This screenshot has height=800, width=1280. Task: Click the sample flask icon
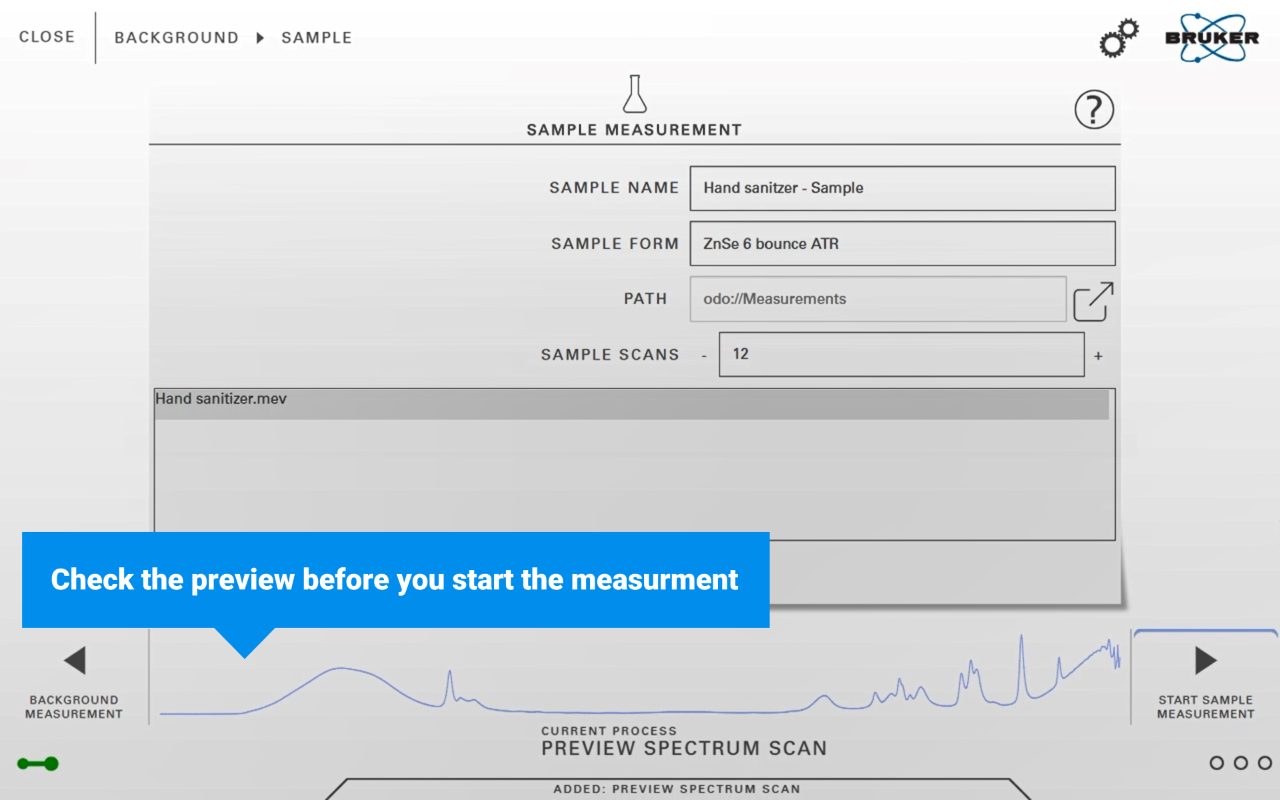[634, 94]
